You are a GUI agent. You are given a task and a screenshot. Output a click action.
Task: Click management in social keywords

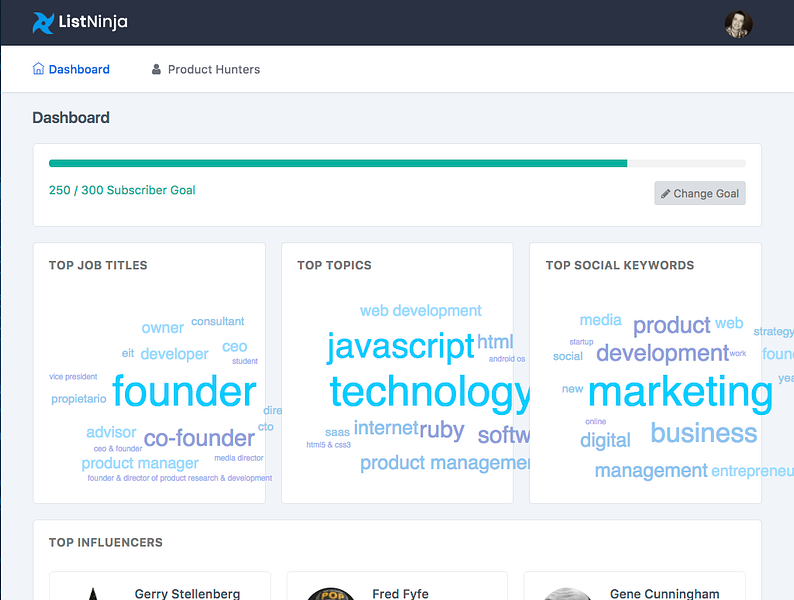651,470
